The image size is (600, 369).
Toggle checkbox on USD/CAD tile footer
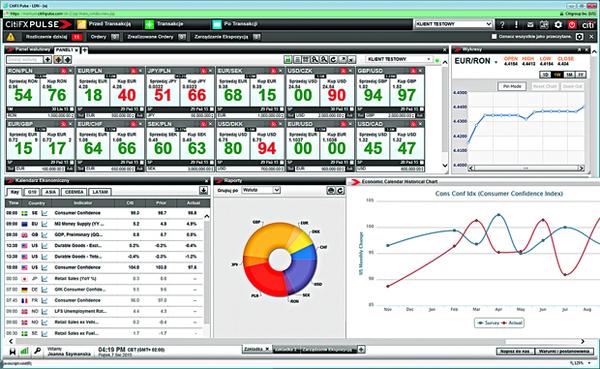422,162
